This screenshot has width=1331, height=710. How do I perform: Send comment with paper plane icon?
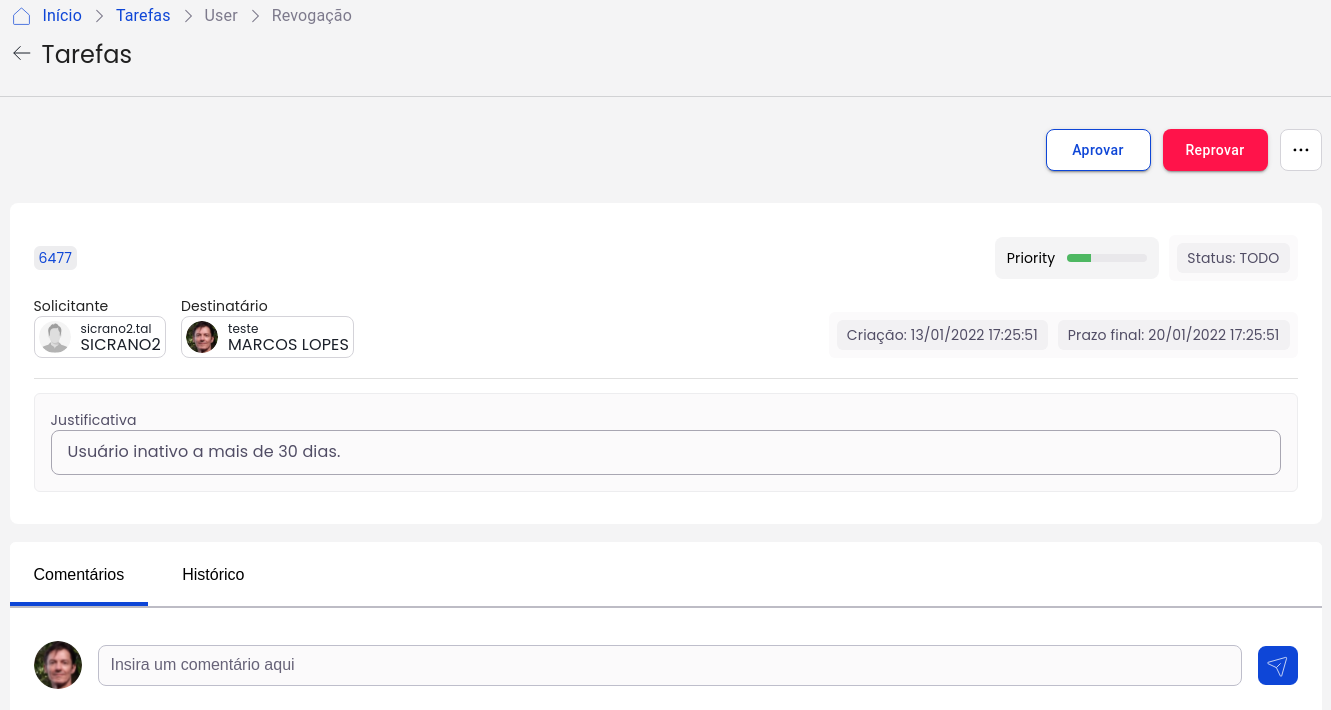coord(1277,666)
